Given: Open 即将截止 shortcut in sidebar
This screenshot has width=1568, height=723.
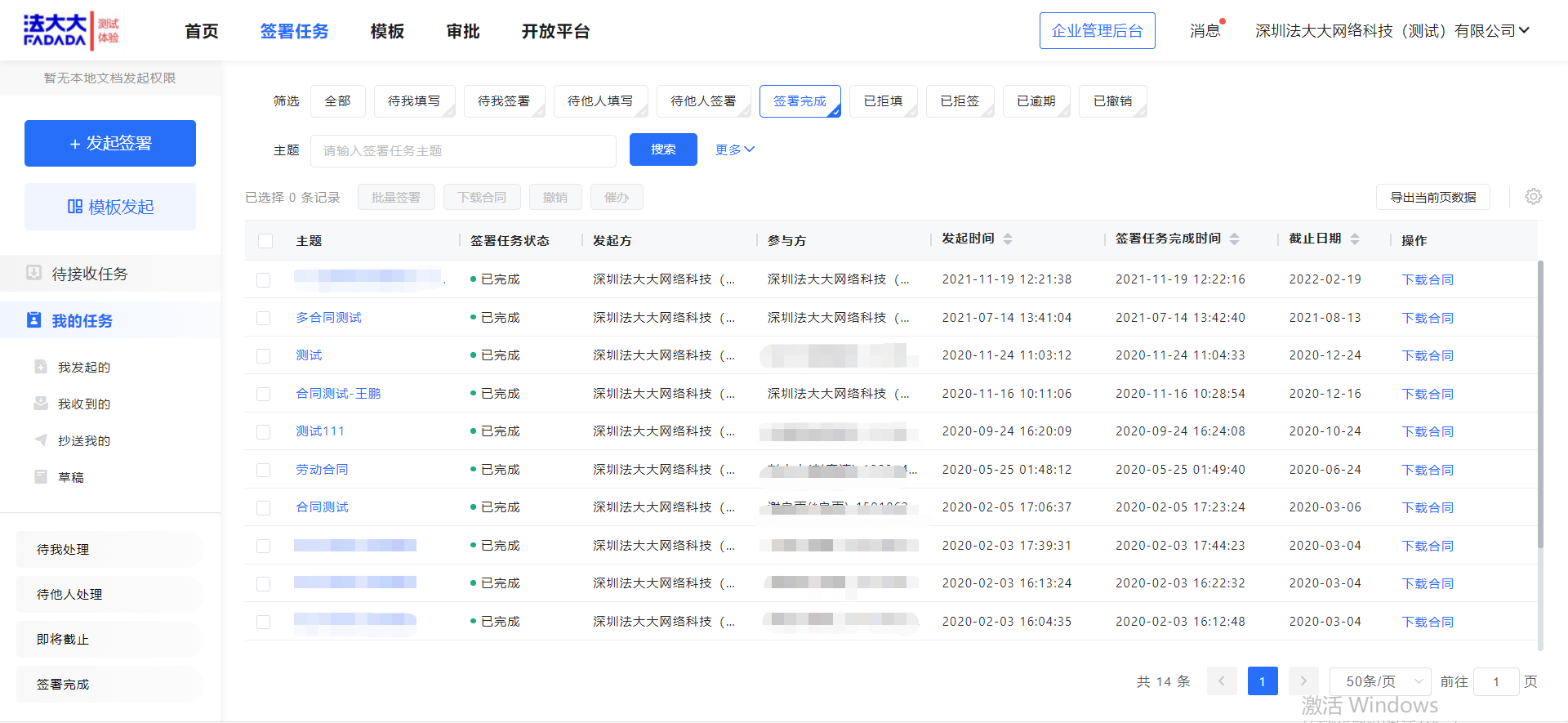Looking at the screenshot, I should [110, 639].
